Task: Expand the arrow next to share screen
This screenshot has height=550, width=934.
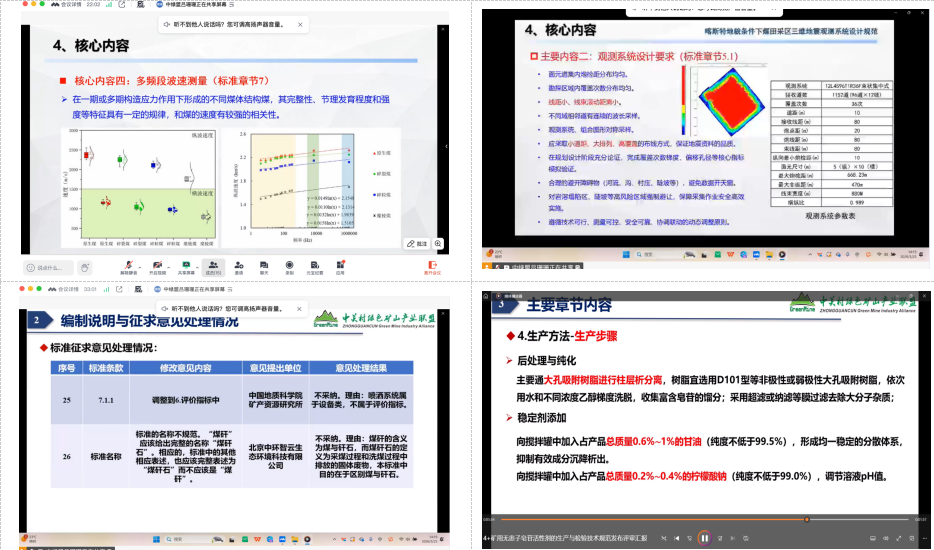Action: click(x=198, y=265)
